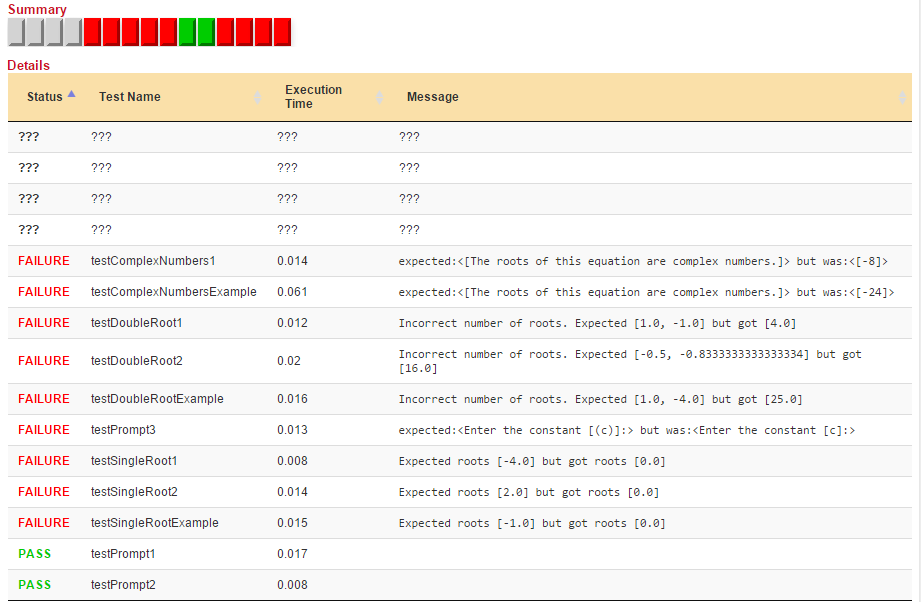Click execution time 0.013 of testPrompt3
Viewport: 921px width, 602px height.
click(293, 430)
